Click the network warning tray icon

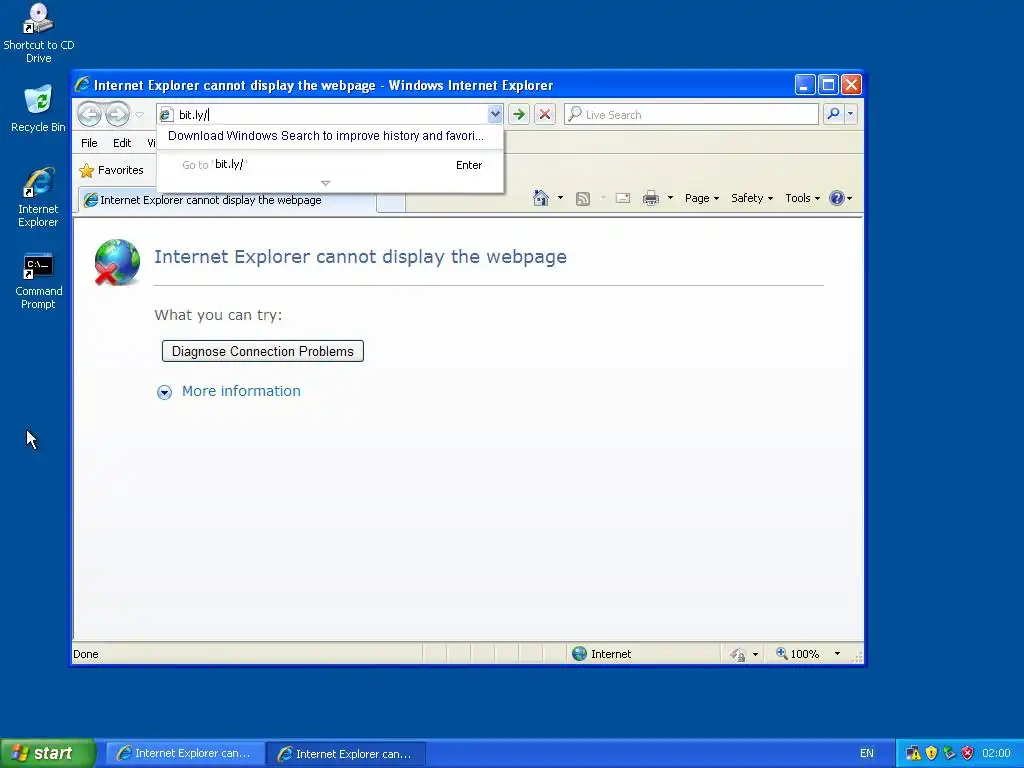914,754
